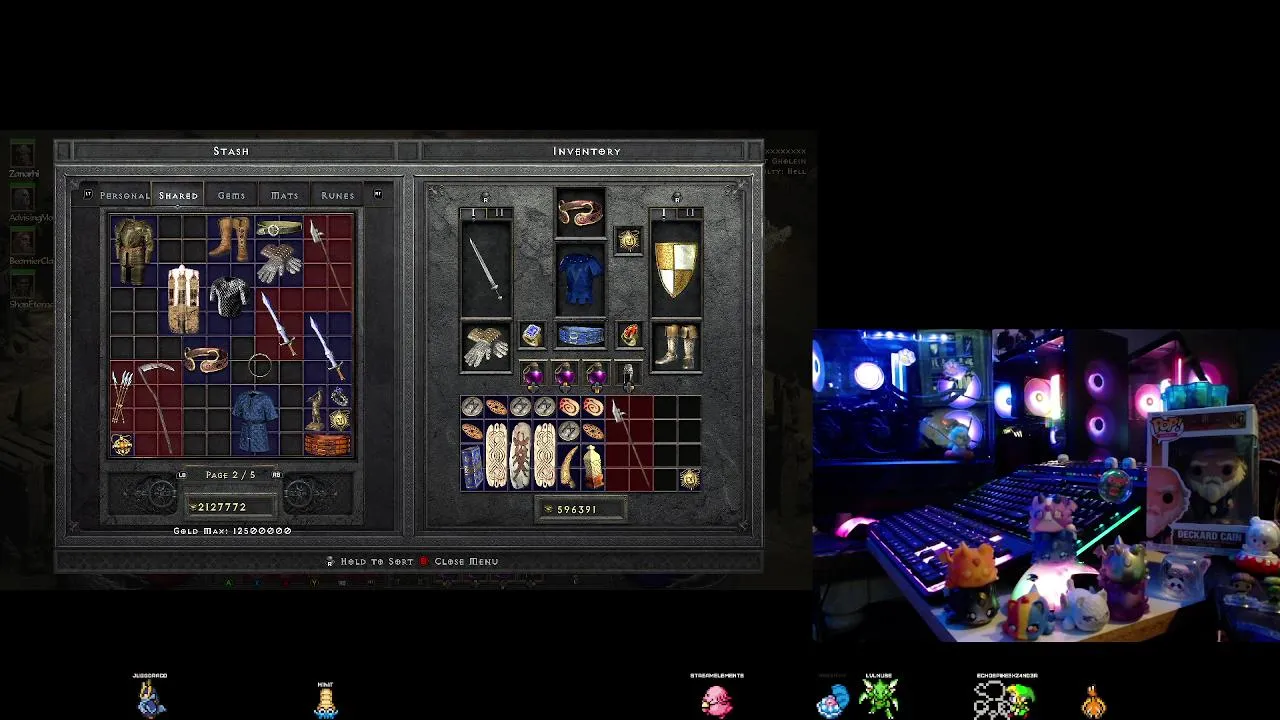This screenshot has height=720, width=1280.
Task: Select the equipped gold-white shield
Action: tap(676, 268)
